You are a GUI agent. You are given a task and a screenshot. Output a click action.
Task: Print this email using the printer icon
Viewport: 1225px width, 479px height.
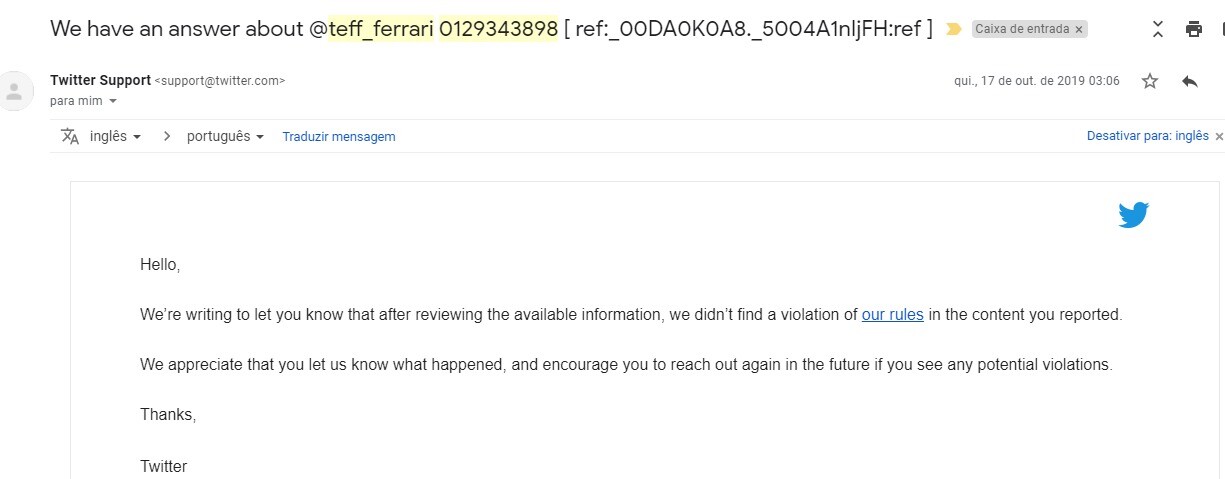[1194, 29]
